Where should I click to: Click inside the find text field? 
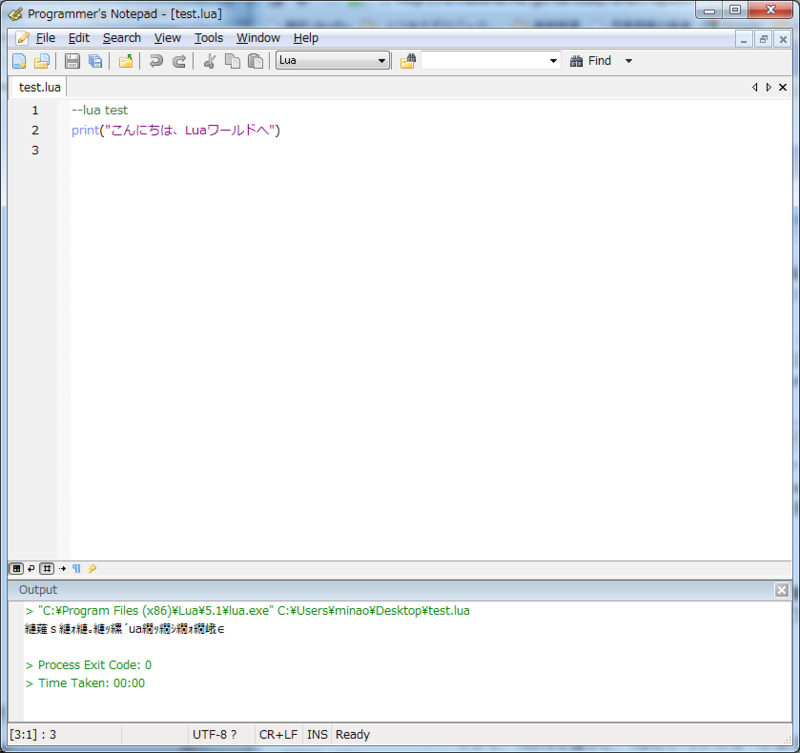[x=484, y=61]
